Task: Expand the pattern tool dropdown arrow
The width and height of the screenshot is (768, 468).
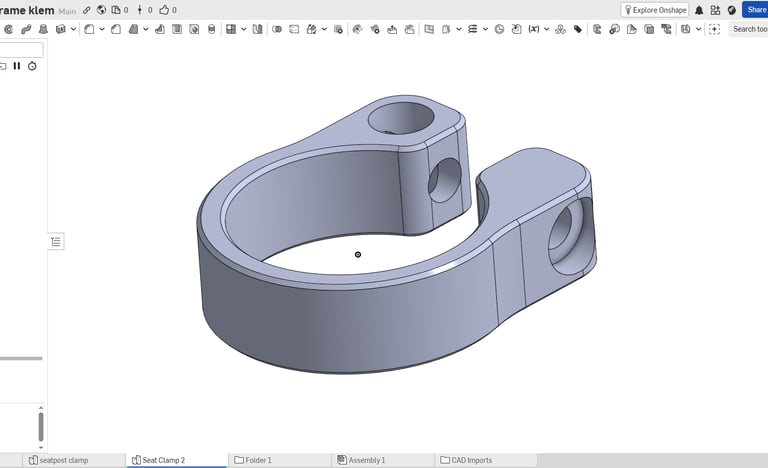Action: 244,29
